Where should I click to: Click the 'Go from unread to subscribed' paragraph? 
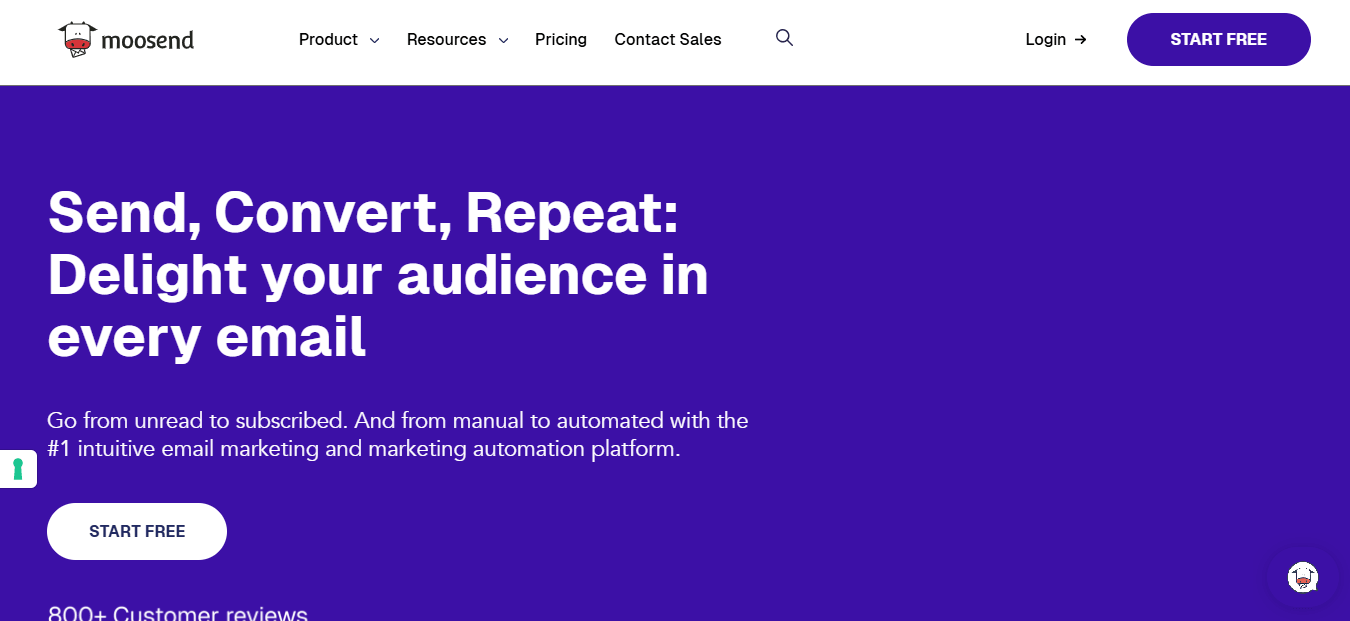point(398,435)
